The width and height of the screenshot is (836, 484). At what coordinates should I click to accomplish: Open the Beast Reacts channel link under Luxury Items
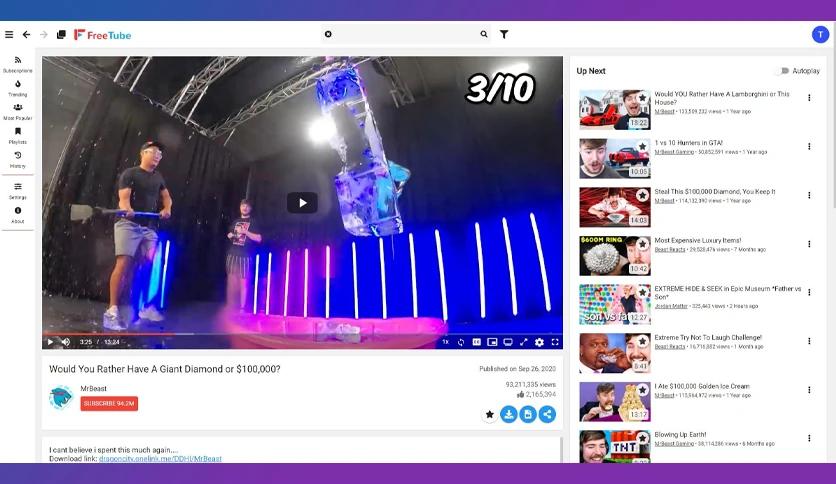tap(670, 249)
